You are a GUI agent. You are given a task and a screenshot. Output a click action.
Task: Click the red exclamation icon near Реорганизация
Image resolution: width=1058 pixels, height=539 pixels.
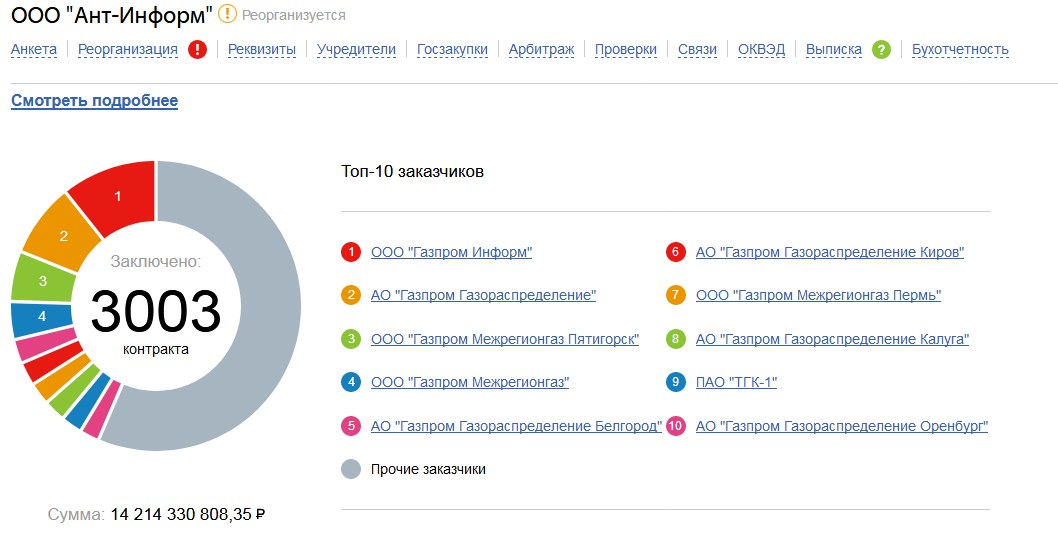pos(198,49)
